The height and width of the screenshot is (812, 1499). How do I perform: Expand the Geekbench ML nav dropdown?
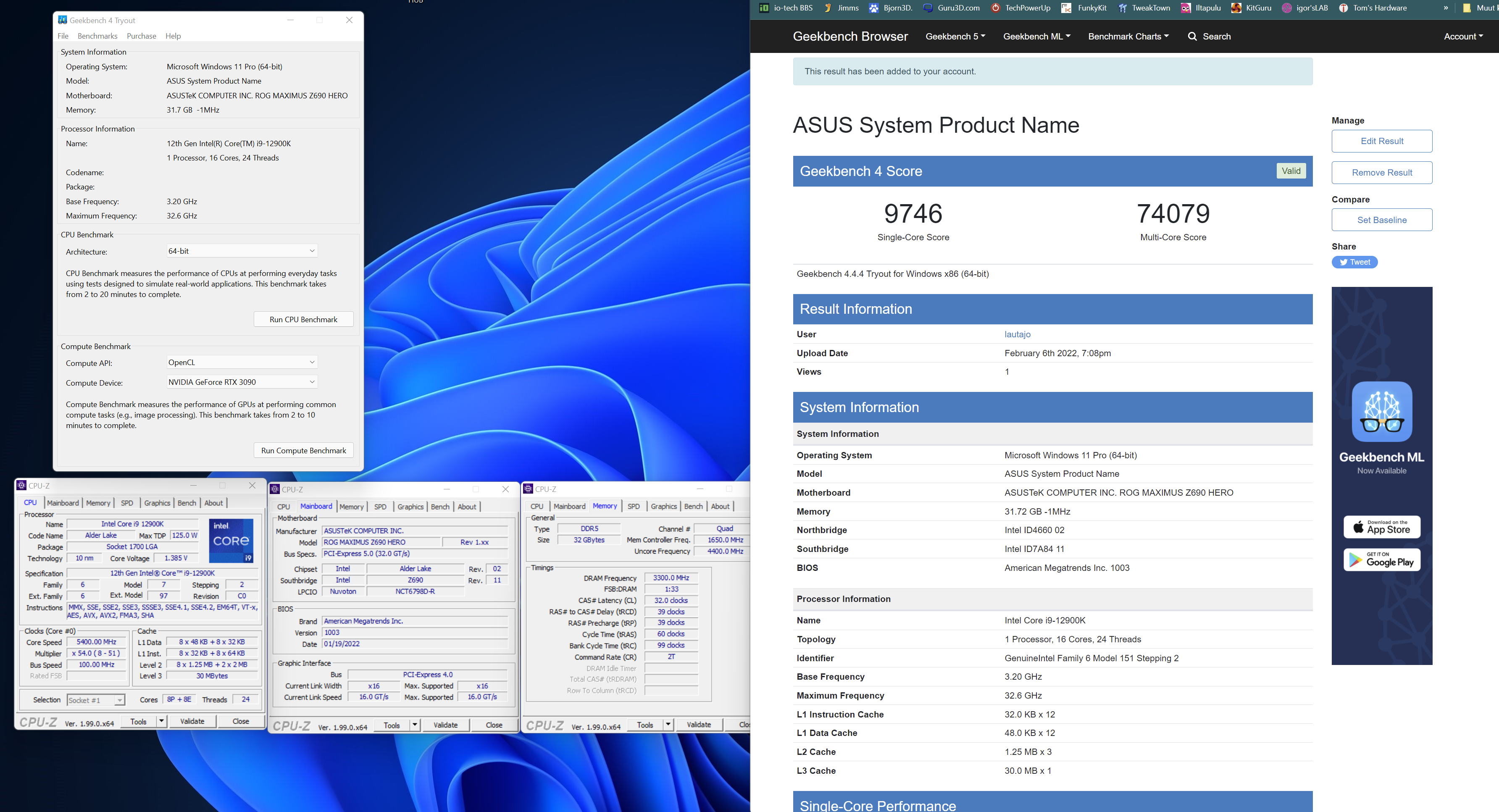pyautogui.click(x=1037, y=36)
